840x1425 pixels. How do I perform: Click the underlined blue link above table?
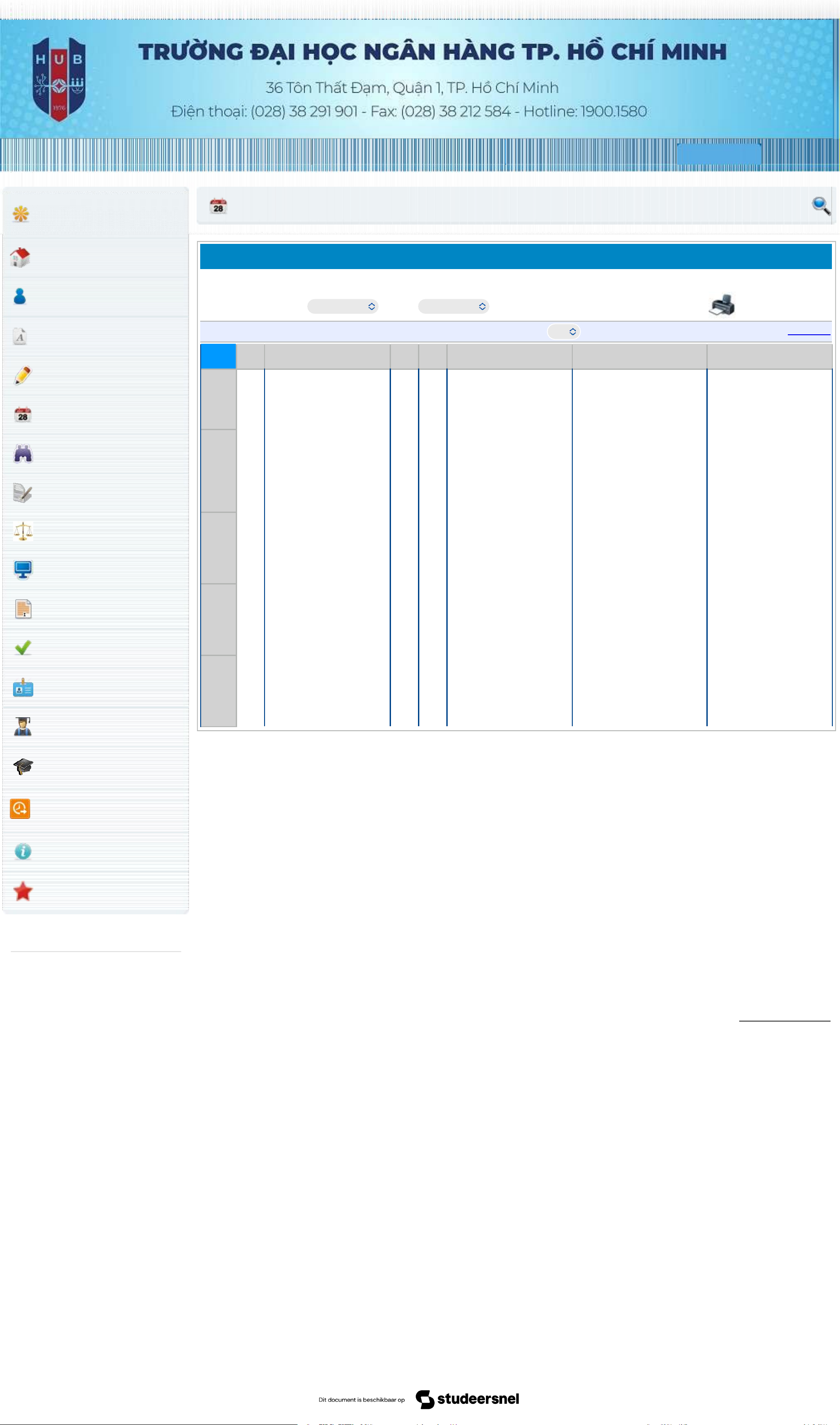click(809, 334)
